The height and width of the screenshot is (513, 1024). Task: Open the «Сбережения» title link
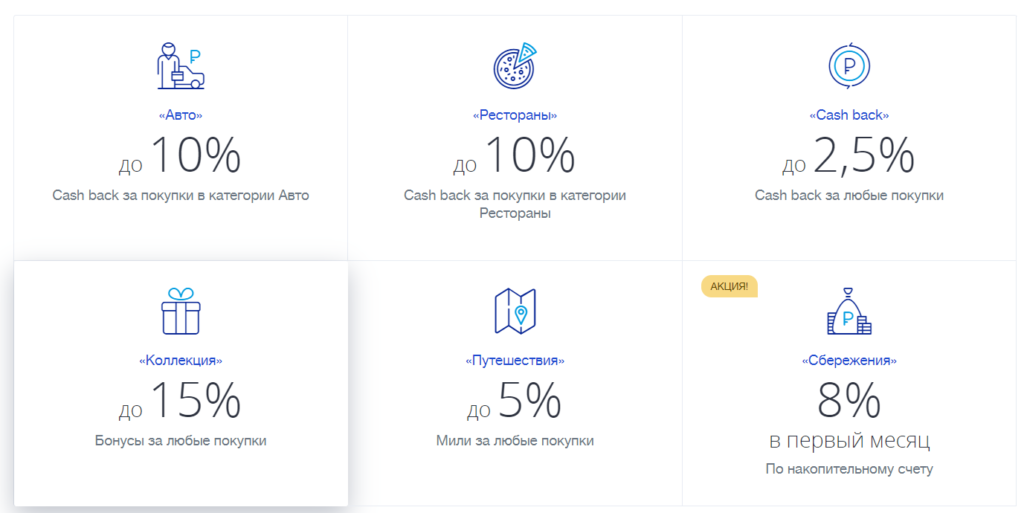tap(849, 360)
